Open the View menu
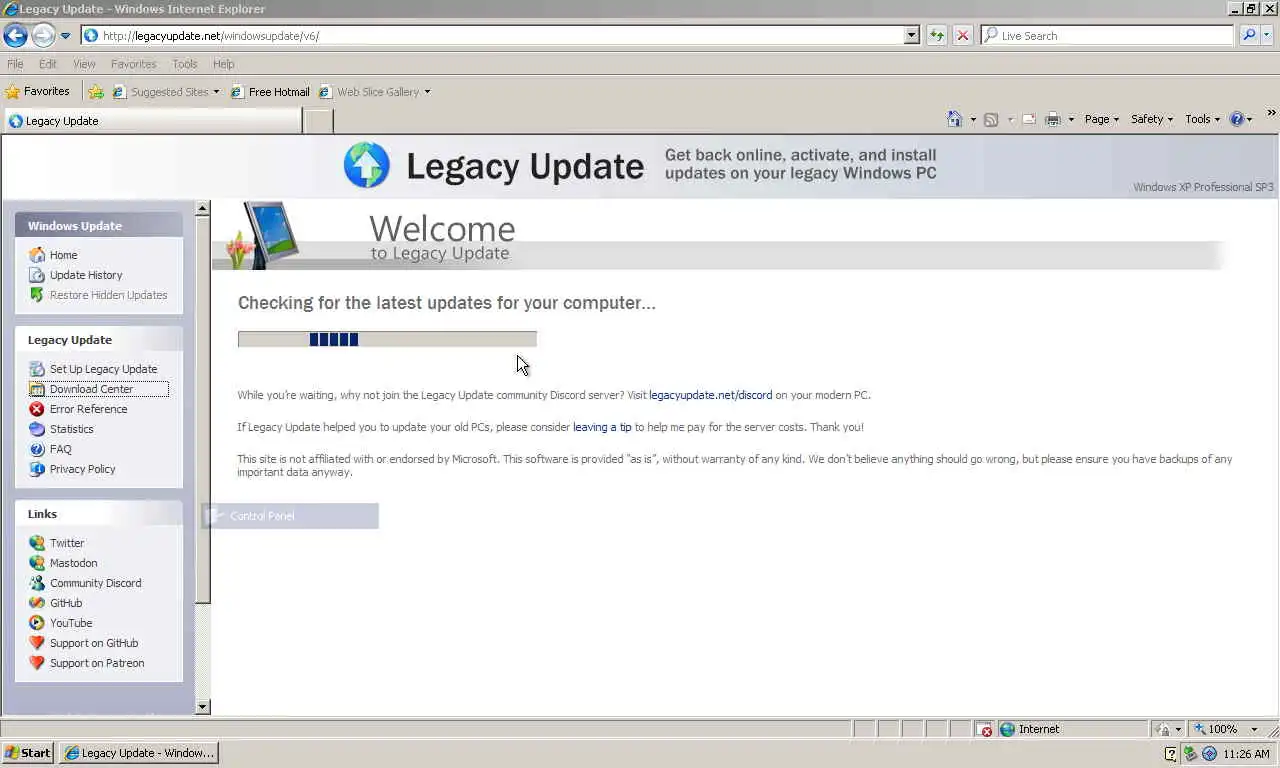1280x768 pixels. (84, 64)
